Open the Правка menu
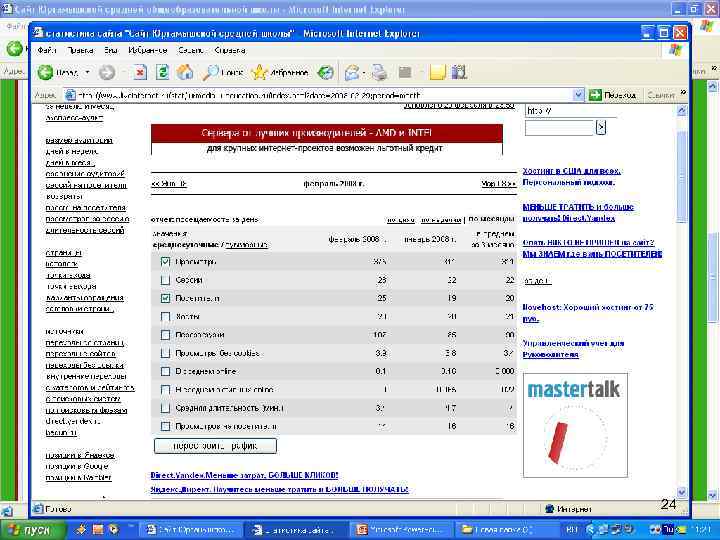The height and width of the screenshot is (540, 720). point(80,50)
